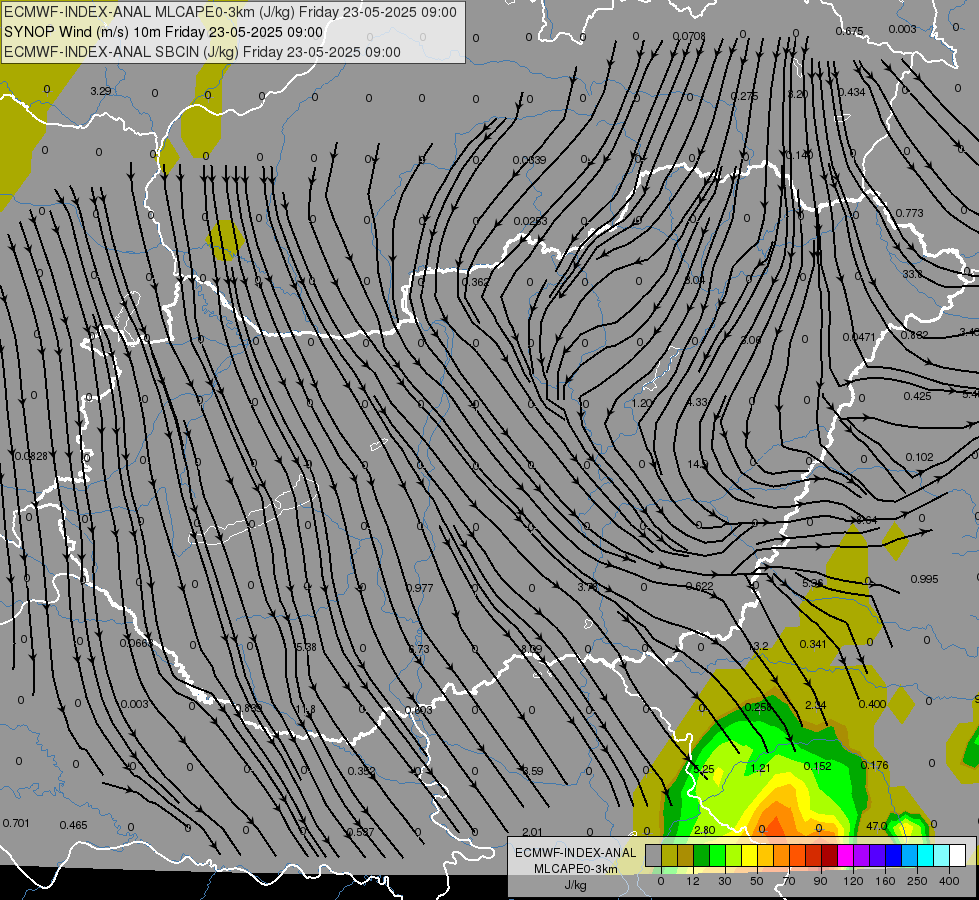
Task: Click the map value 0.425
Action: coord(917,396)
